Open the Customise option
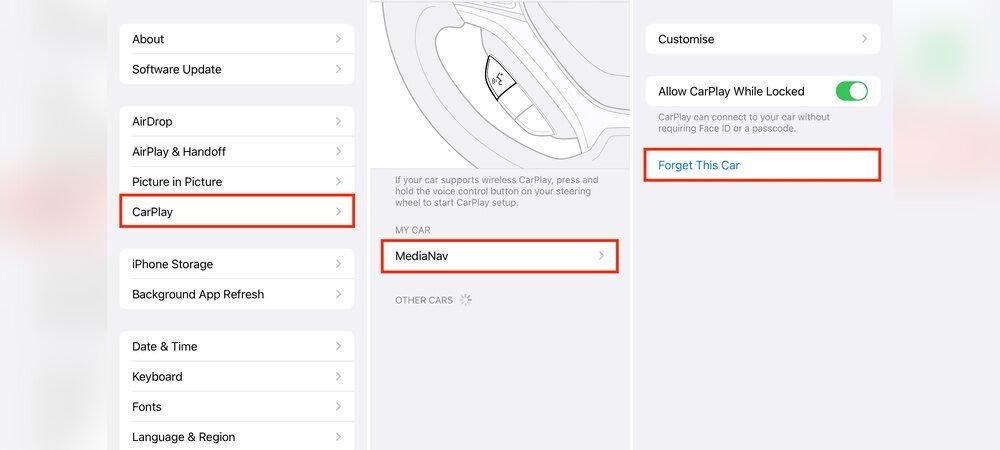The image size is (1000, 450). (x=763, y=39)
